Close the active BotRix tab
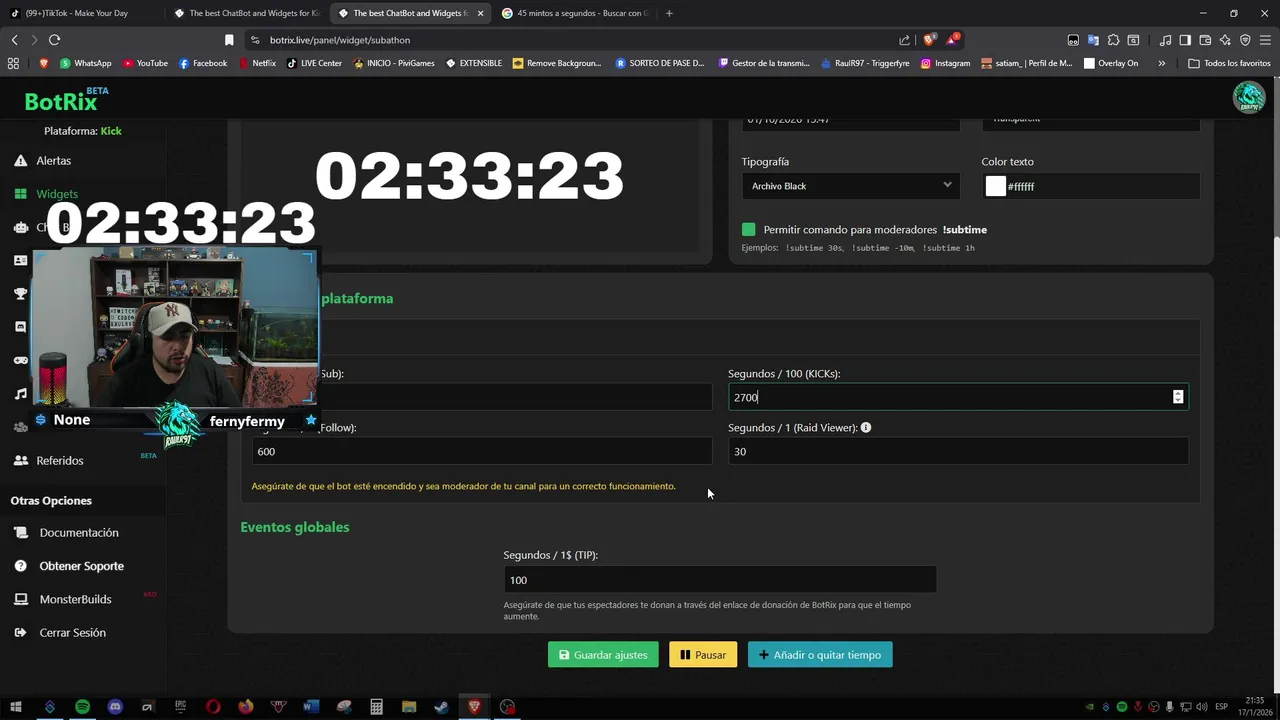Image resolution: width=1280 pixels, height=720 pixels. click(481, 13)
